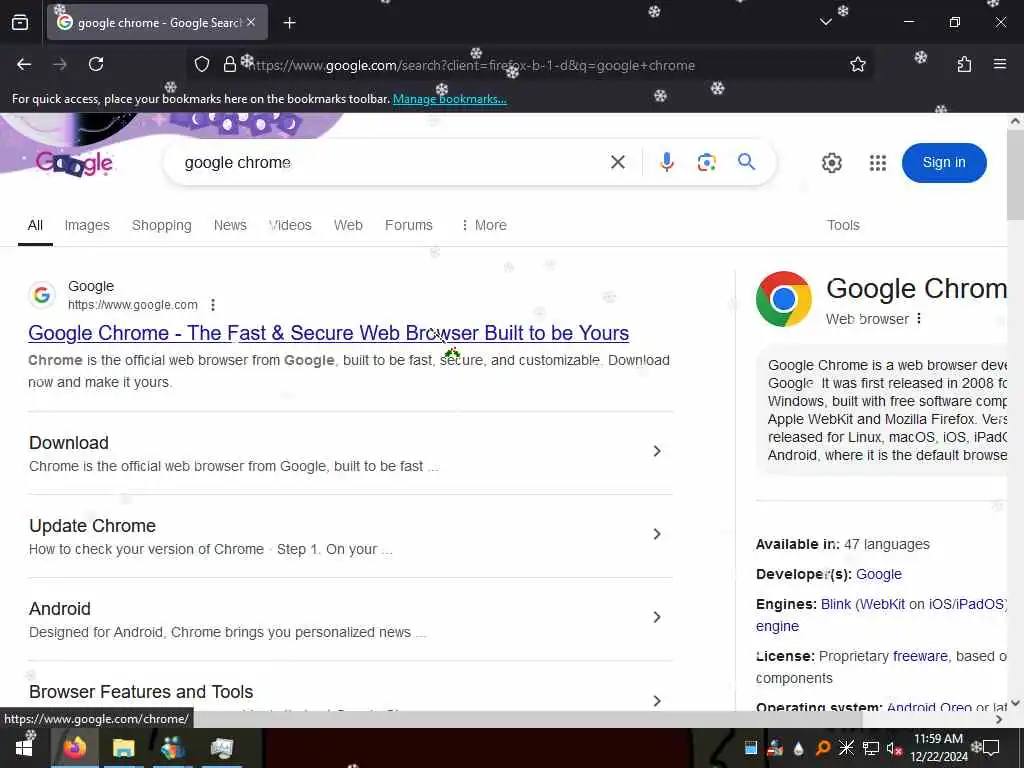Image resolution: width=1024 pixels, height=768 pixels.
Task: Expand Update Chrome chevron
Action: (657, 534)
